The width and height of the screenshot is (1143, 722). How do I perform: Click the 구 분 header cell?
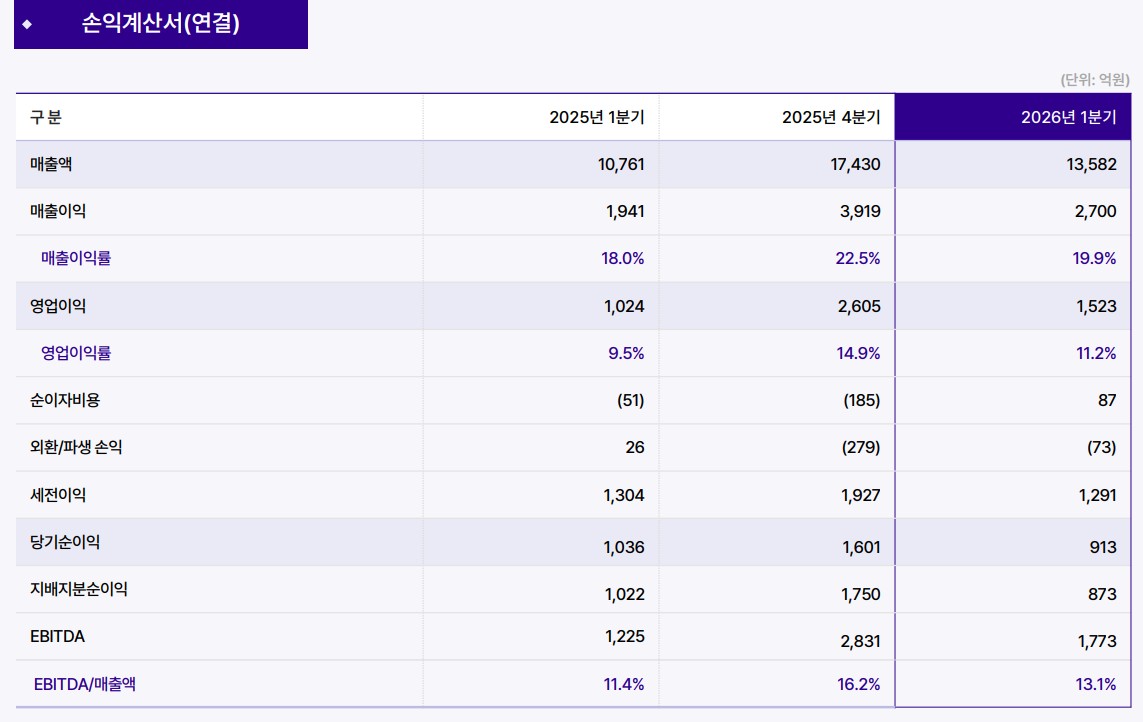[x=46, y=117]
